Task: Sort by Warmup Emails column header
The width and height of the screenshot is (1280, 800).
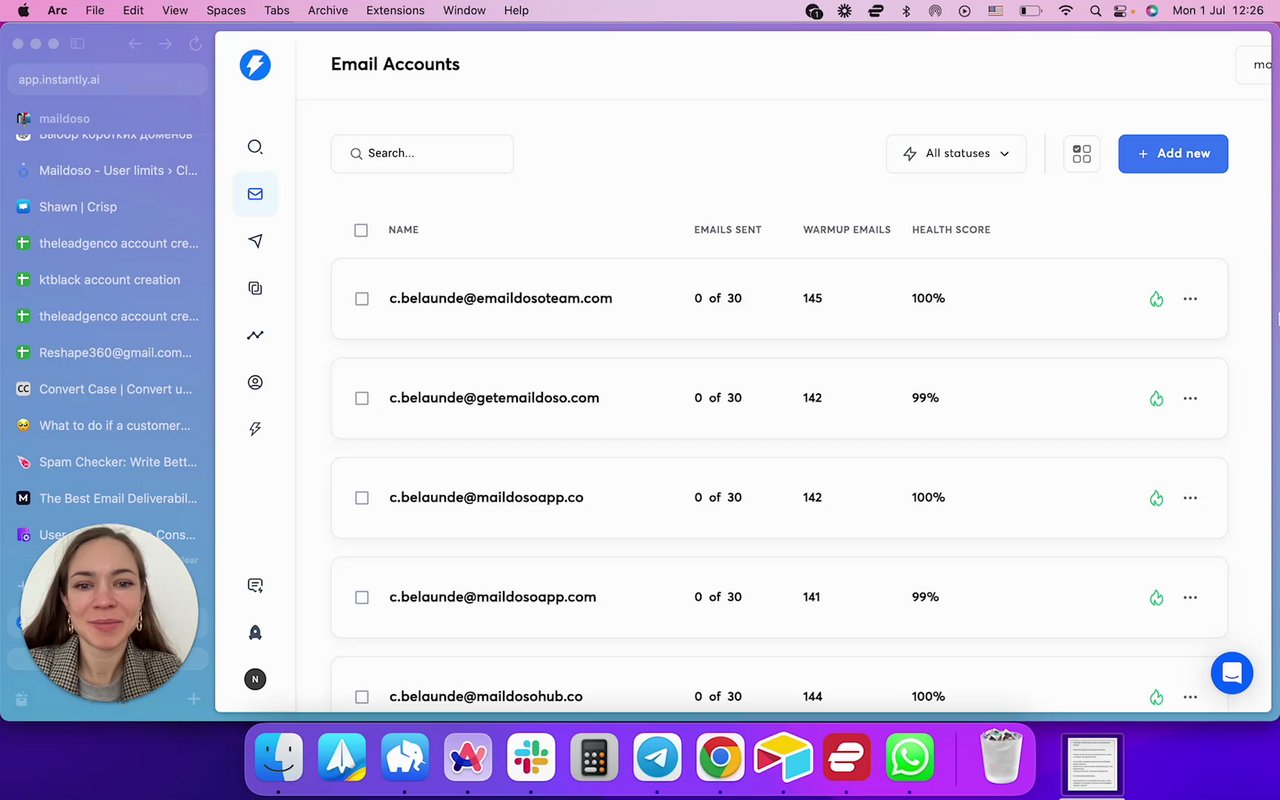Action: (x=847, y=230)
